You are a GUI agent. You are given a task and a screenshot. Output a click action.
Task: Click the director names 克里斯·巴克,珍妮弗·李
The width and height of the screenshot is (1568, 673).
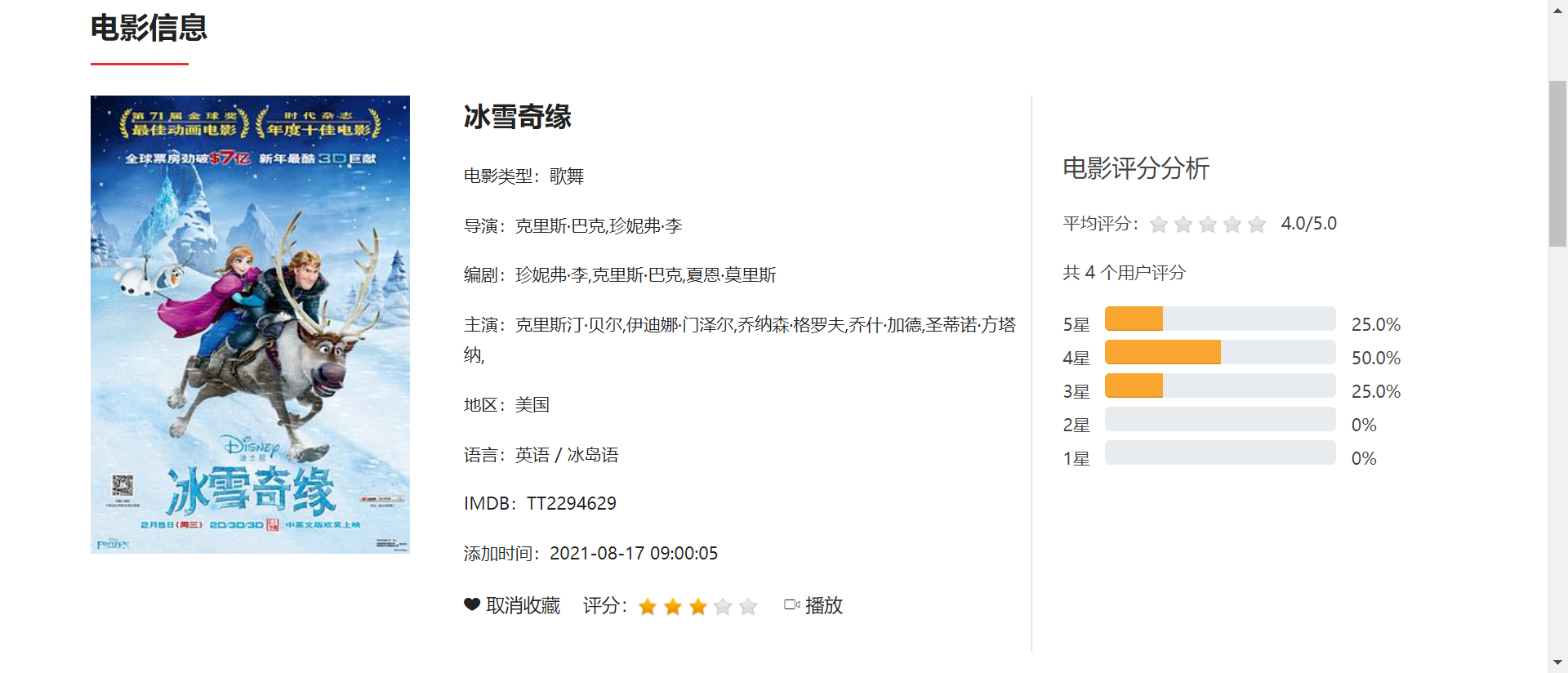tap(599, 225)
